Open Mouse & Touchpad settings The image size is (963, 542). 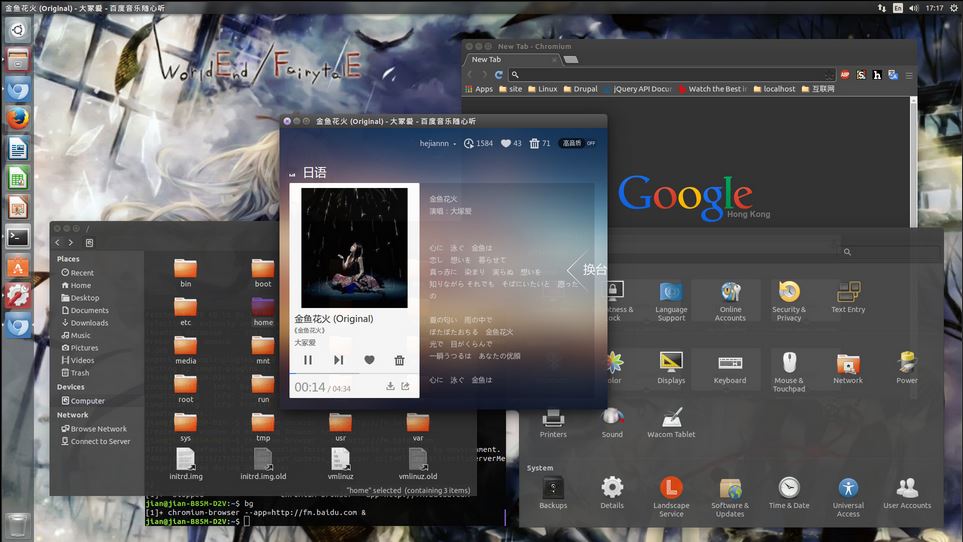(789, 372)
